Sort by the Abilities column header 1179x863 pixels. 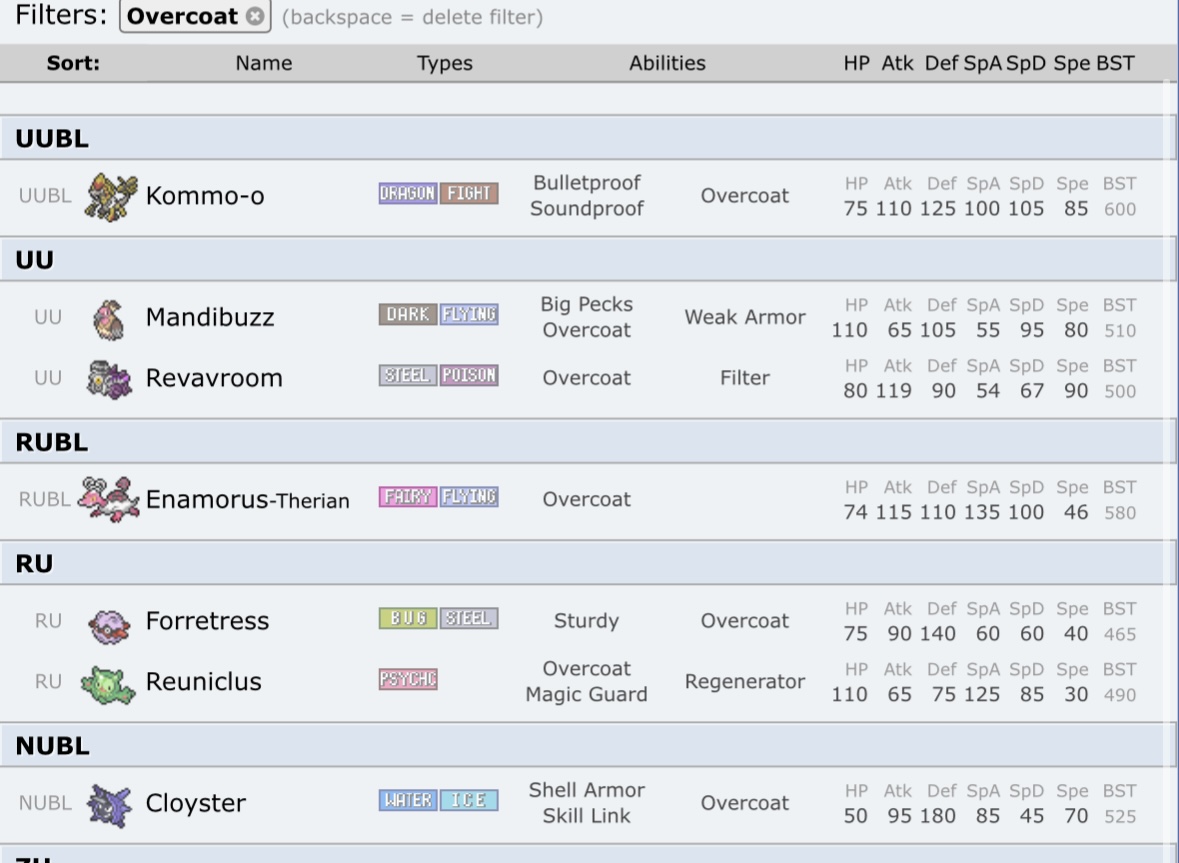667,63
